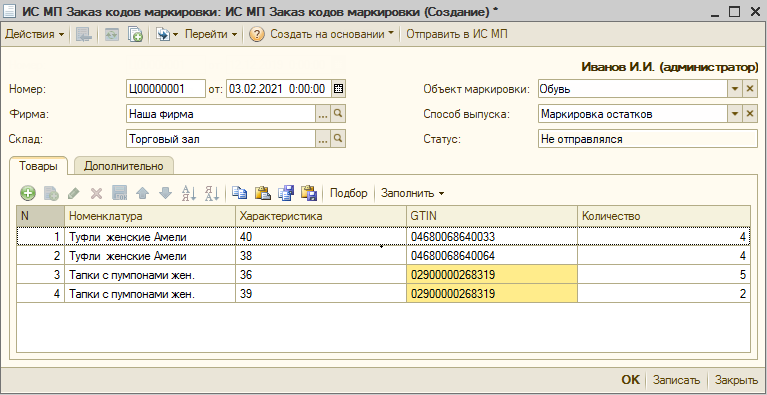Switch to the Дополнительно tab

[x=123, y=166]
